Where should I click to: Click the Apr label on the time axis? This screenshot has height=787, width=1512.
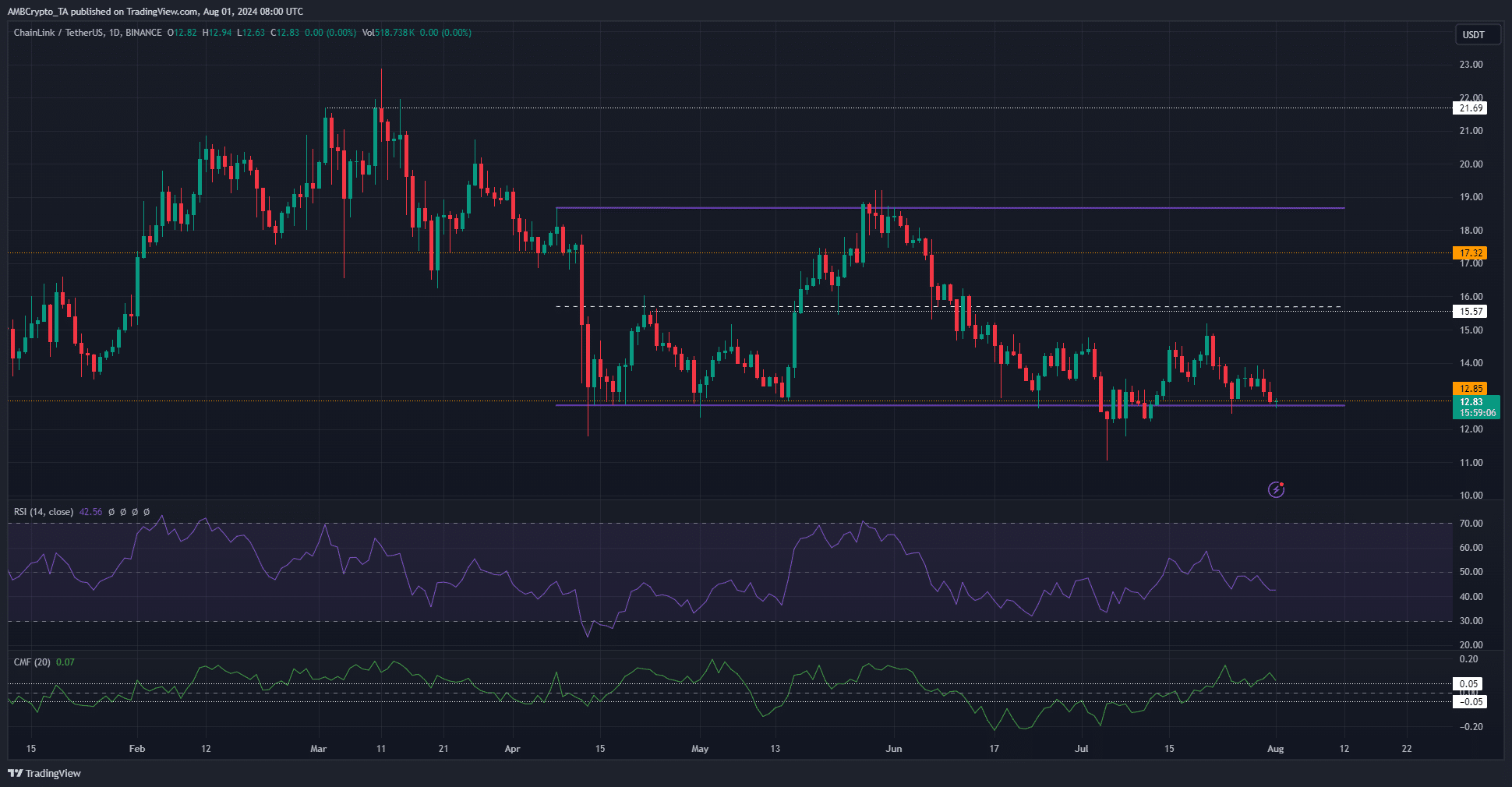(x=512, y=749)
